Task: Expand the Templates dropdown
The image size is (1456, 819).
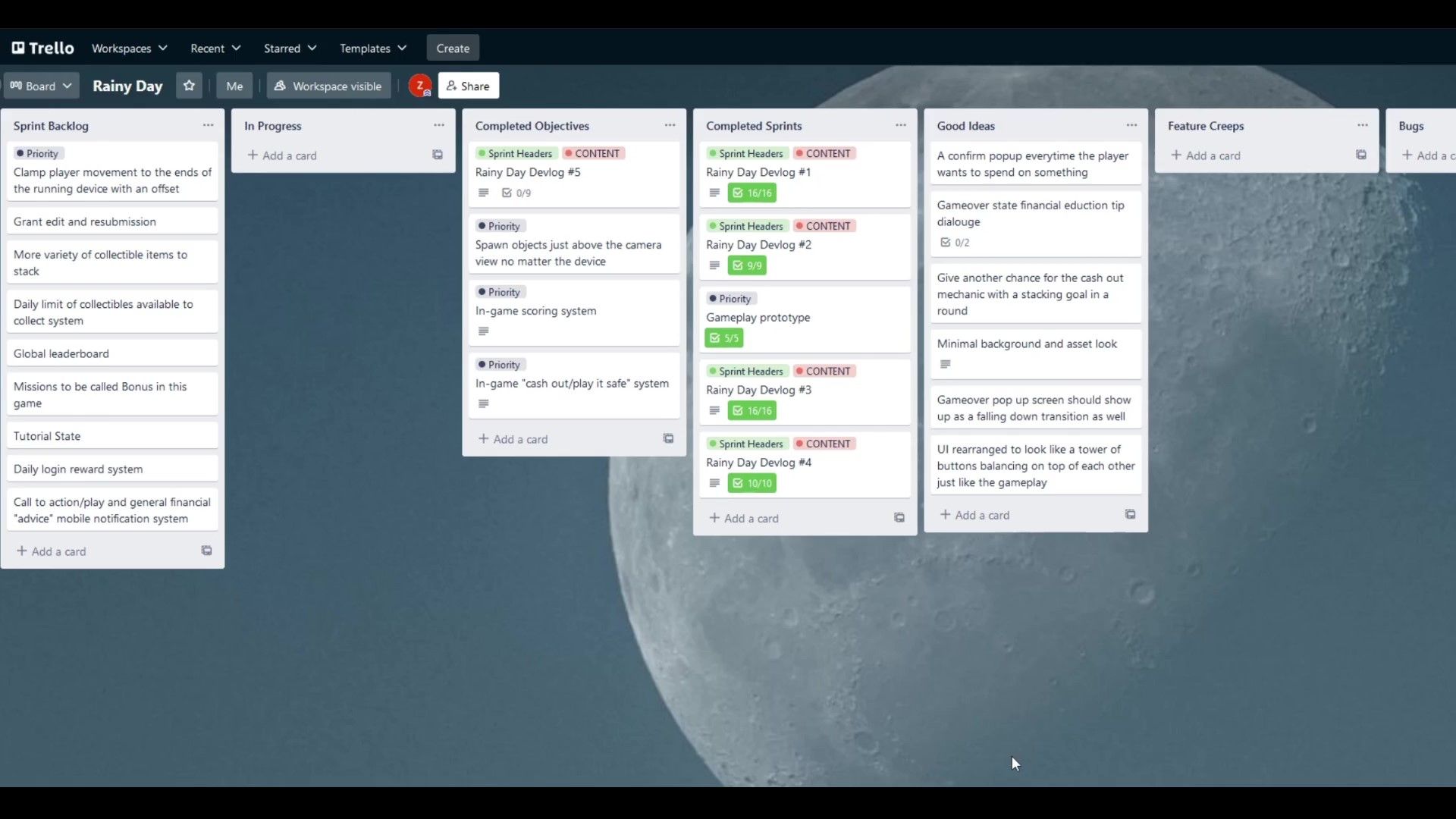Action: pyautogui.click(x=373, y=48)
